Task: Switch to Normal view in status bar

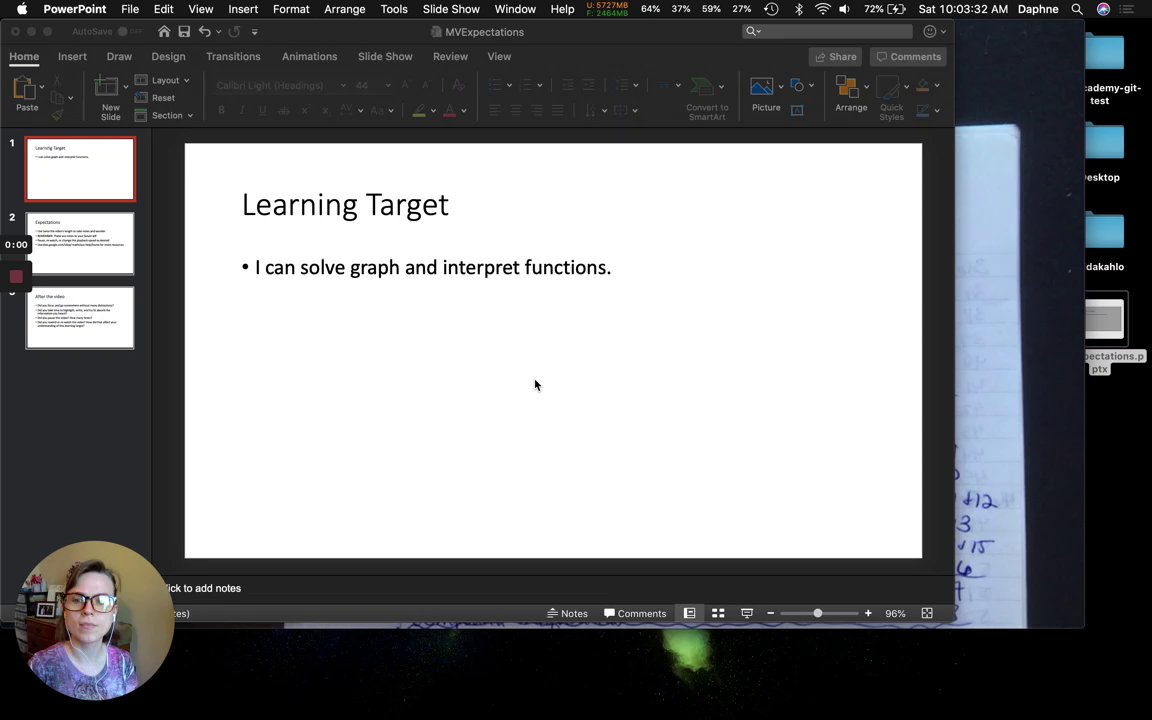Action: click(x=689, y=613)
